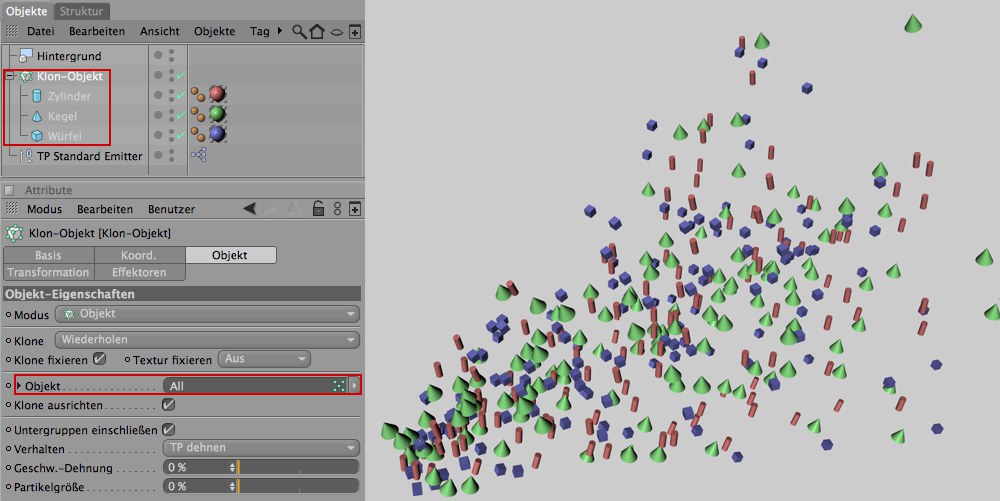Uncheck Klone ausrichten checkbox
1000x501 pixels.
168,405
